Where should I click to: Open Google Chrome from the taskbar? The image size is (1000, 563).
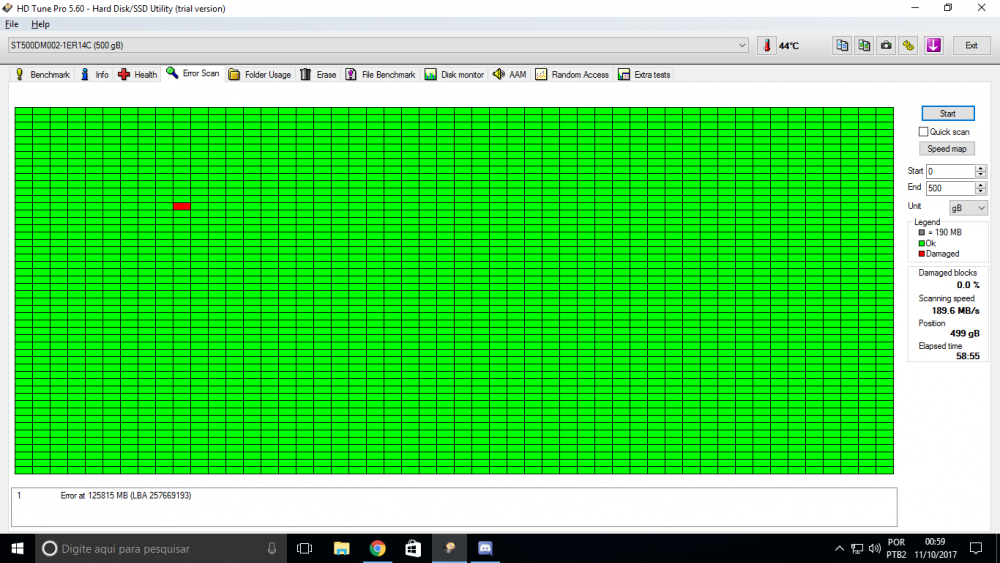click(377, 548)
